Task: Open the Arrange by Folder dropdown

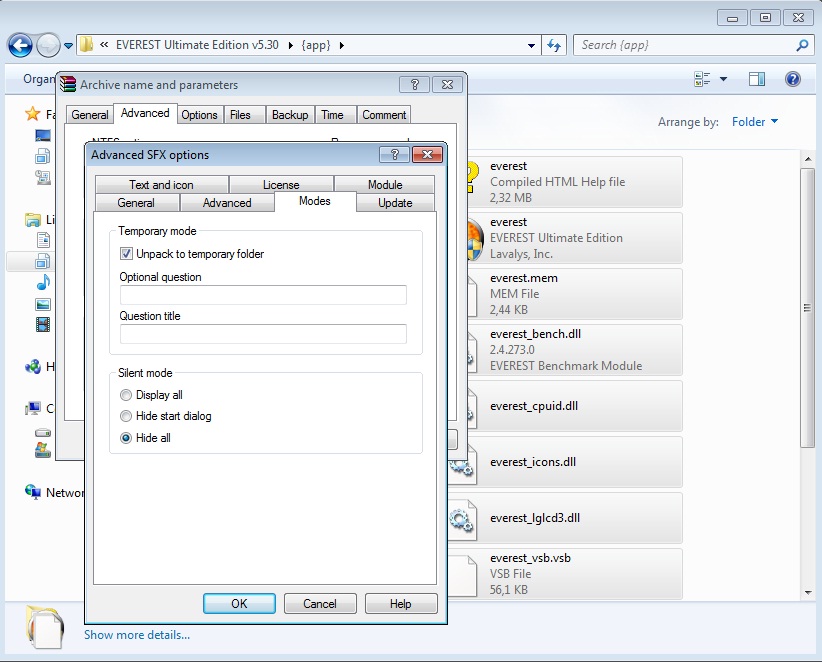Action: click(x=755, y=122)
